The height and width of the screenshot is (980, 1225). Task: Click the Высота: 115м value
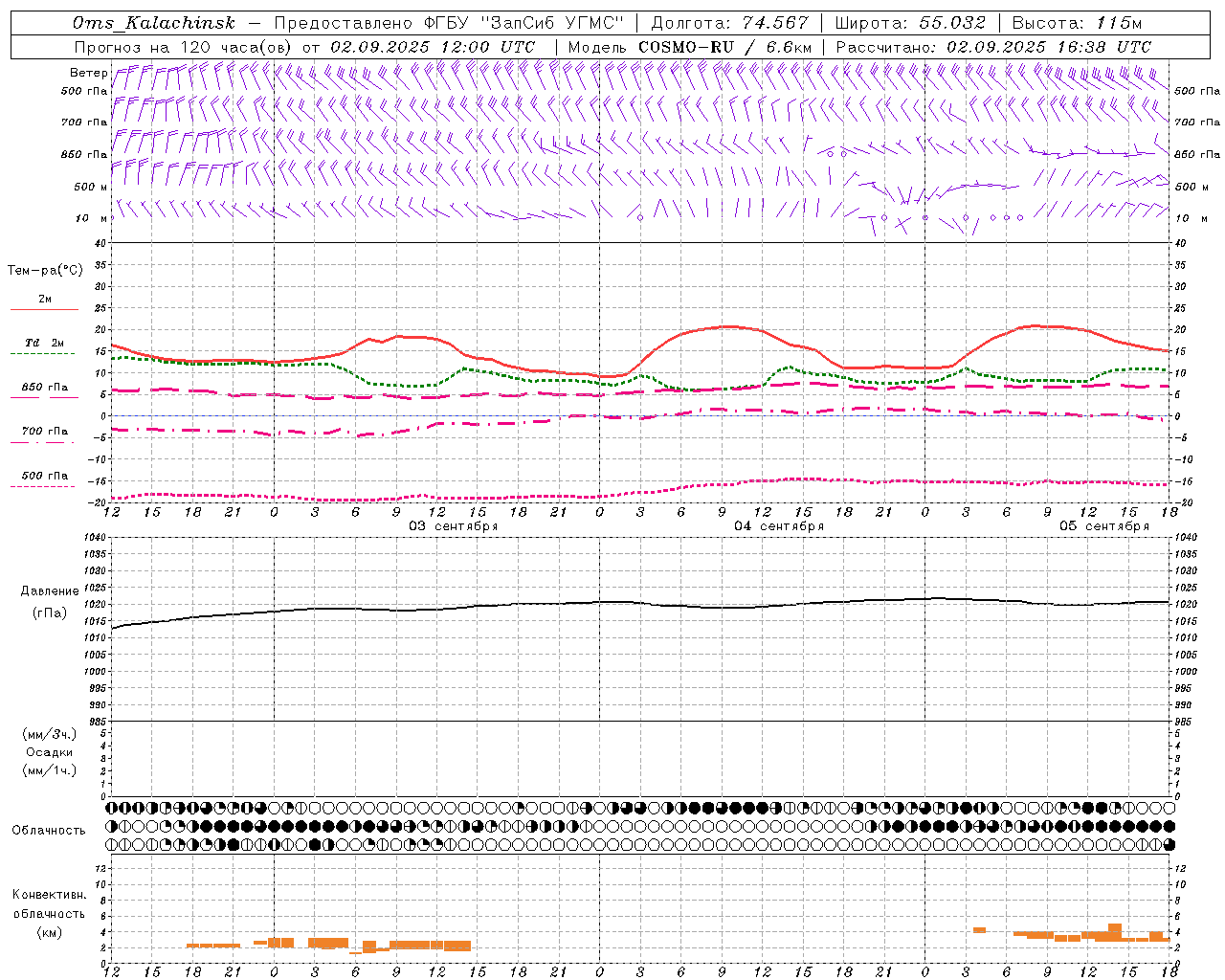tap(1077, 23)
